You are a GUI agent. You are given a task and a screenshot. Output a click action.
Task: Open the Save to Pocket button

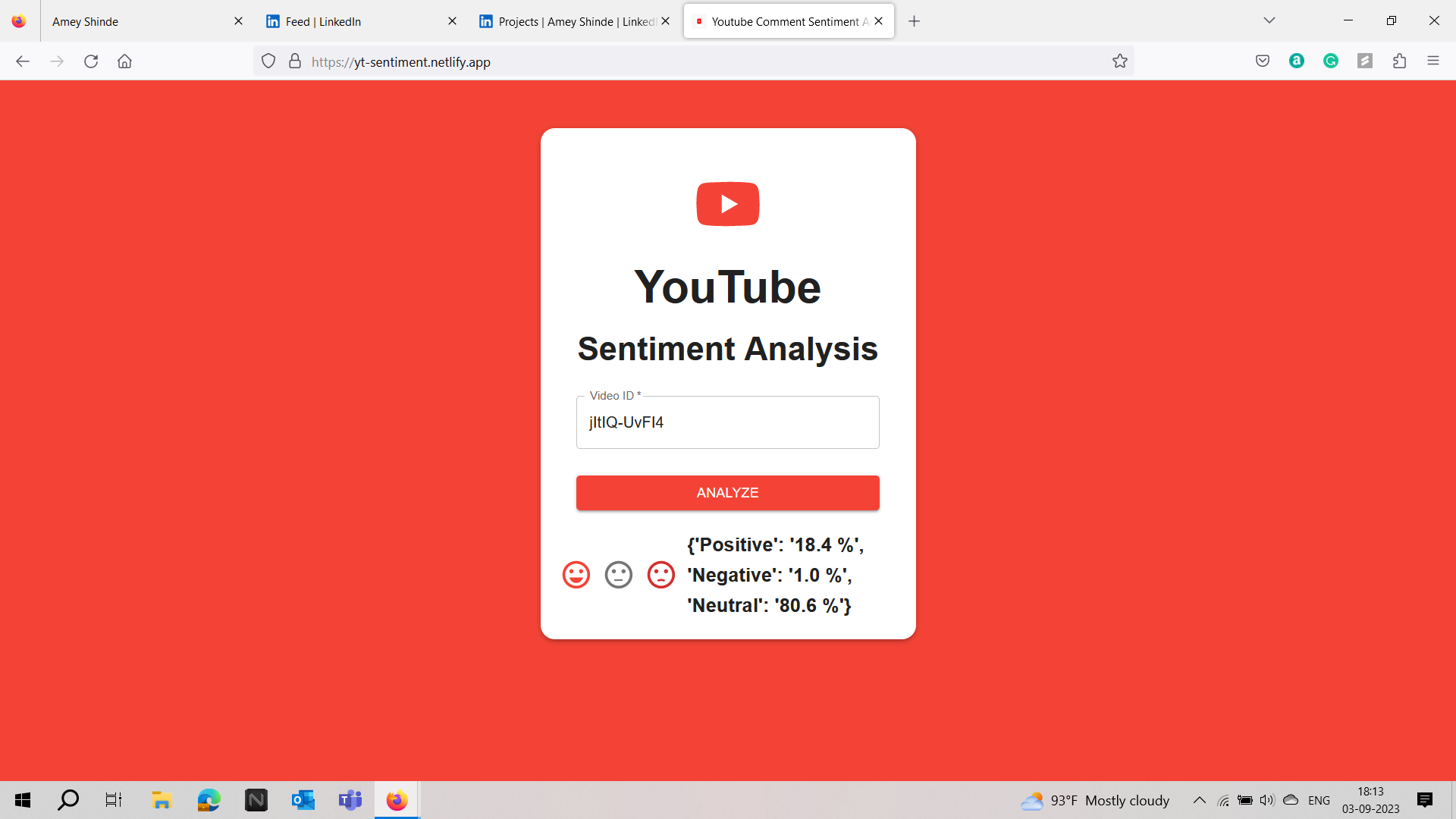point(1263,61)
